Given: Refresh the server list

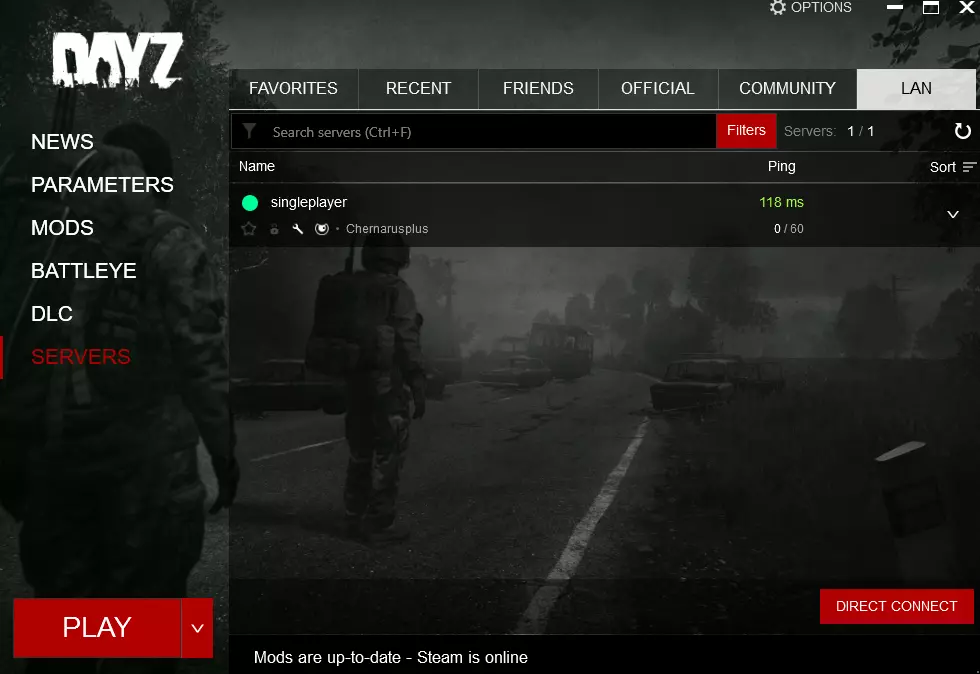Looking at the screenshot, I should [x=962, y=131].
